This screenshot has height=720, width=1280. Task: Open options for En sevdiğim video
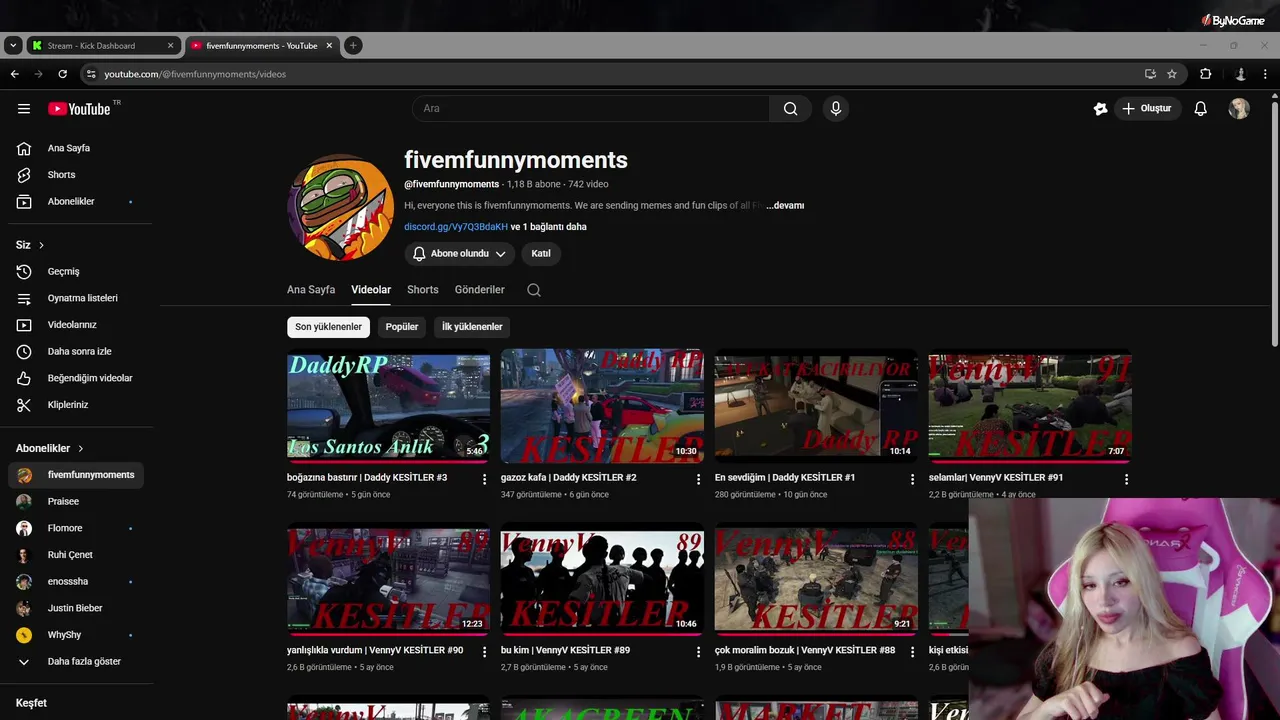point(912,479)
